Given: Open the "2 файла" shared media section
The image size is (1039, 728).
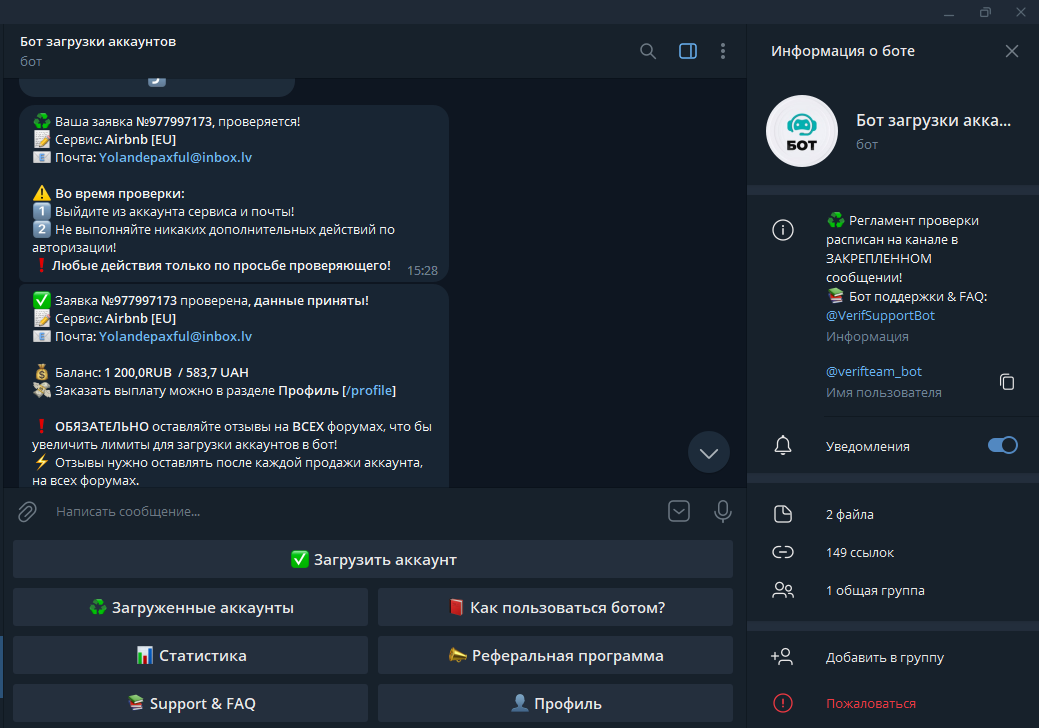Looking at the screenshot, I should (x=849, y=514).
